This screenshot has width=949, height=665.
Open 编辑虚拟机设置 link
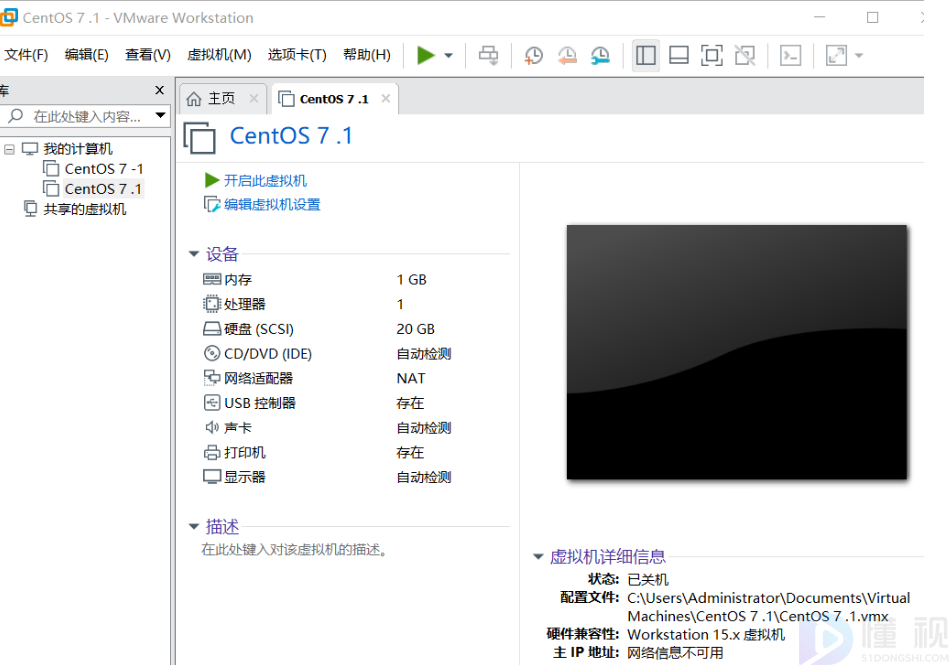[271, 205]
